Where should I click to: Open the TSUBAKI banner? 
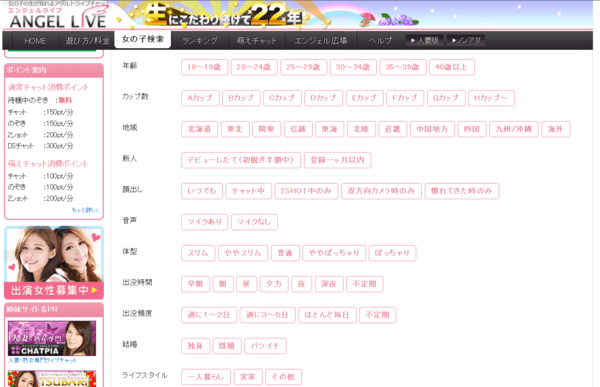click(x=52, y=379)
